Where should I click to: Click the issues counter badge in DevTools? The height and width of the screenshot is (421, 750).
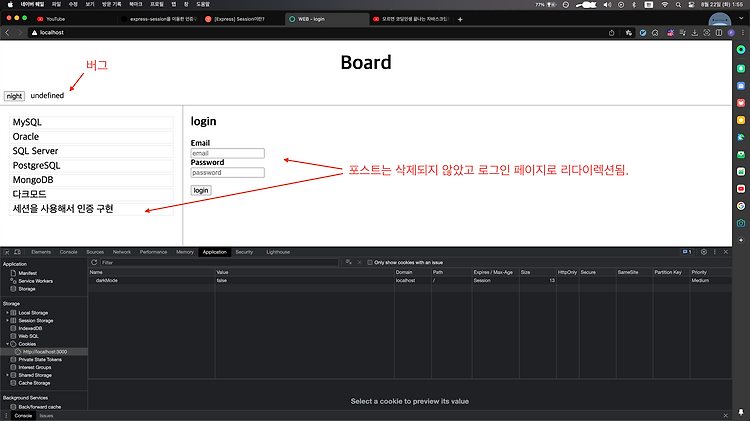687,252
